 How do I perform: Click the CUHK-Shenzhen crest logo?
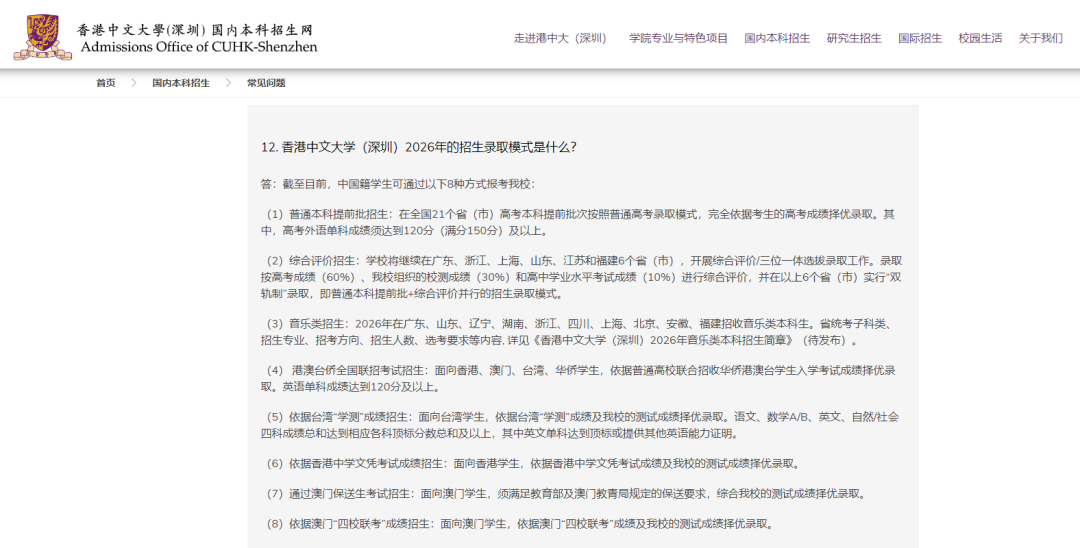pyautogui.click(x=43, y=38)
